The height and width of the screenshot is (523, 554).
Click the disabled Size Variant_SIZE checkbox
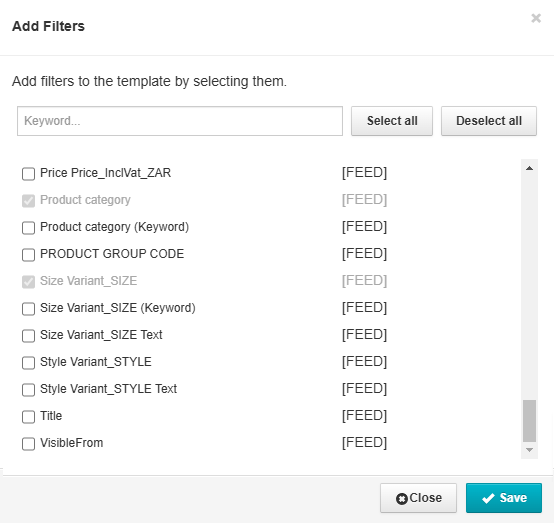28,282
